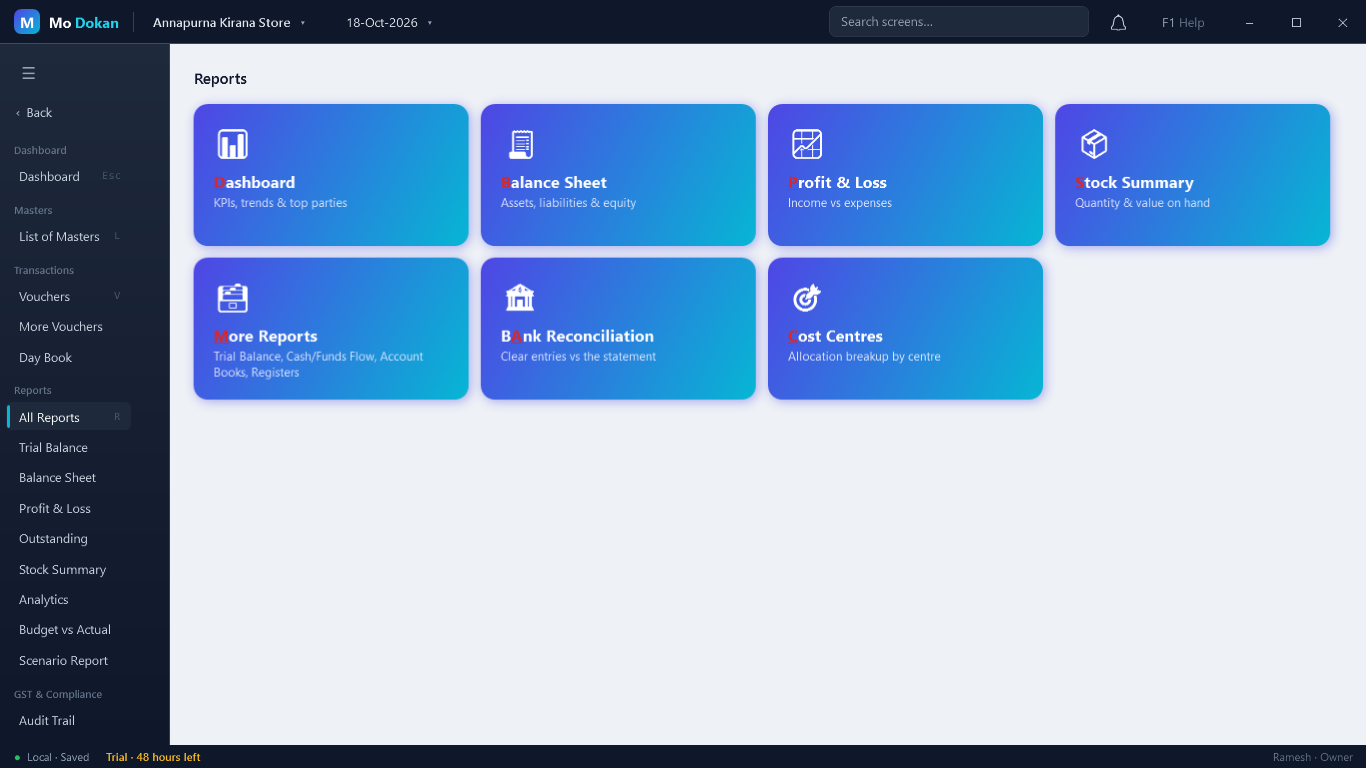Screen dimensions: 1366x768
Task: Open the Cost Centres card title
Action: click(x=835, y=337)
